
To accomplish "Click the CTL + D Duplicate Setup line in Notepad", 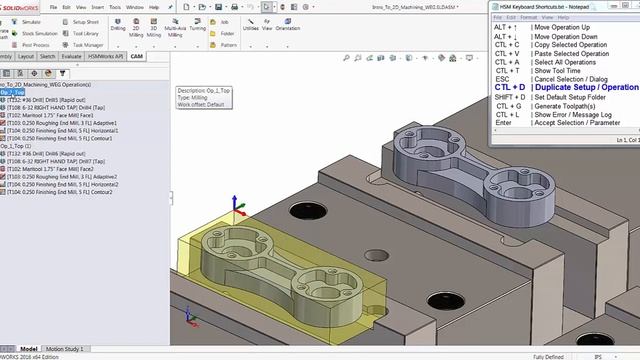I will (x=566, y=87).
